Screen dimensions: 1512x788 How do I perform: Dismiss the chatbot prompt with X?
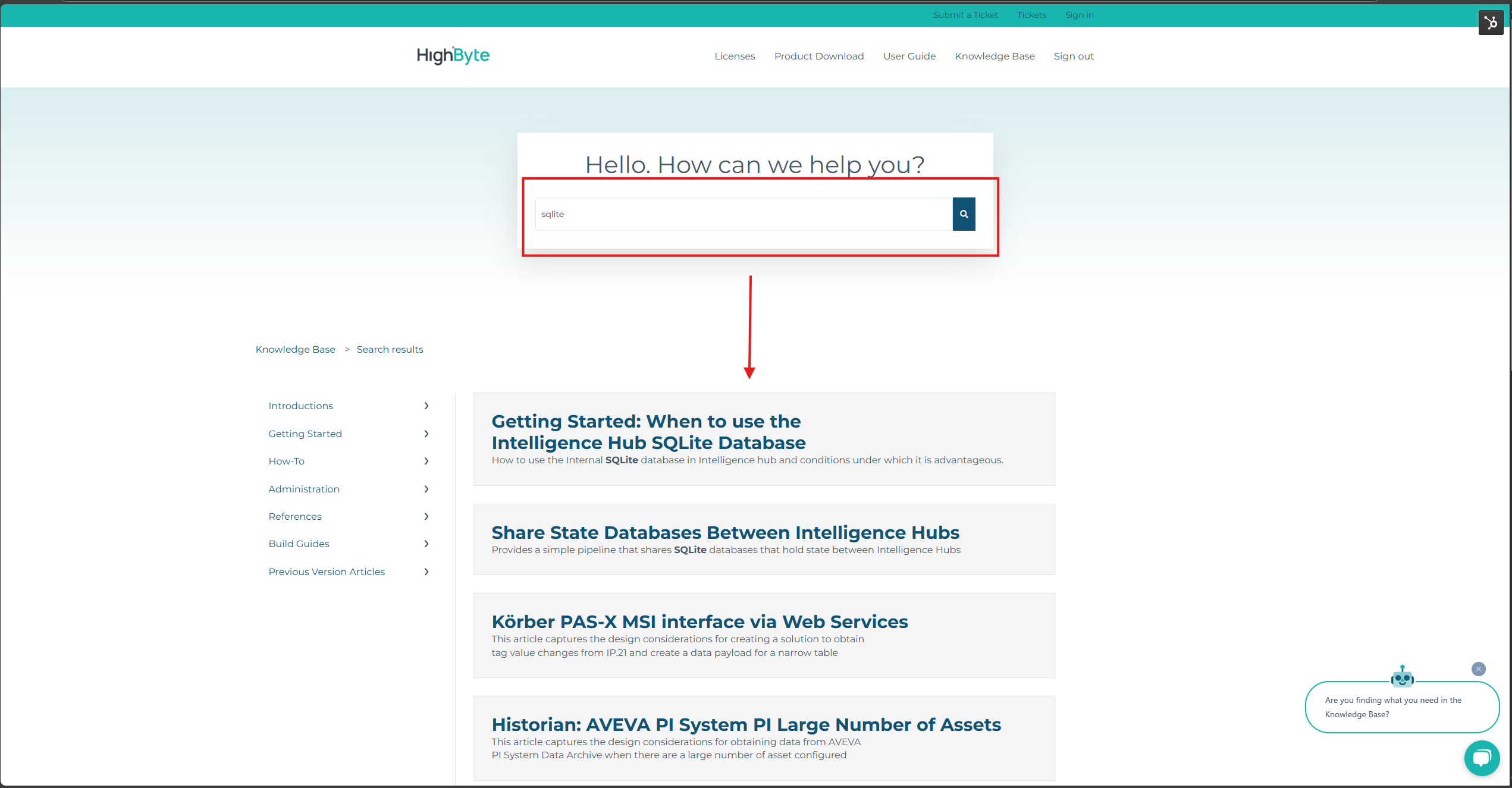coord(1479,669)
